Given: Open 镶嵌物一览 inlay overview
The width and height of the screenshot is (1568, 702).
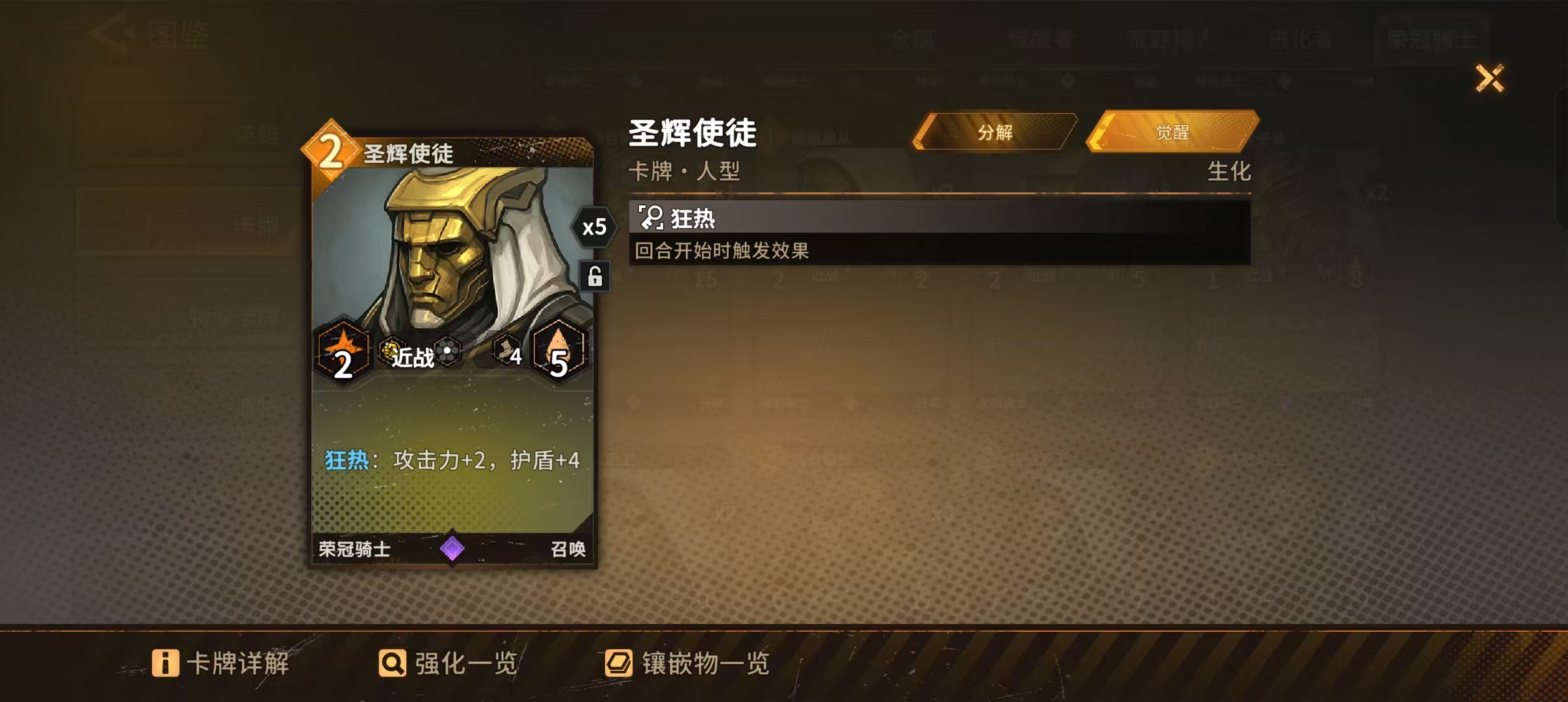Looking at the screenshot, I should pos(687,663).
